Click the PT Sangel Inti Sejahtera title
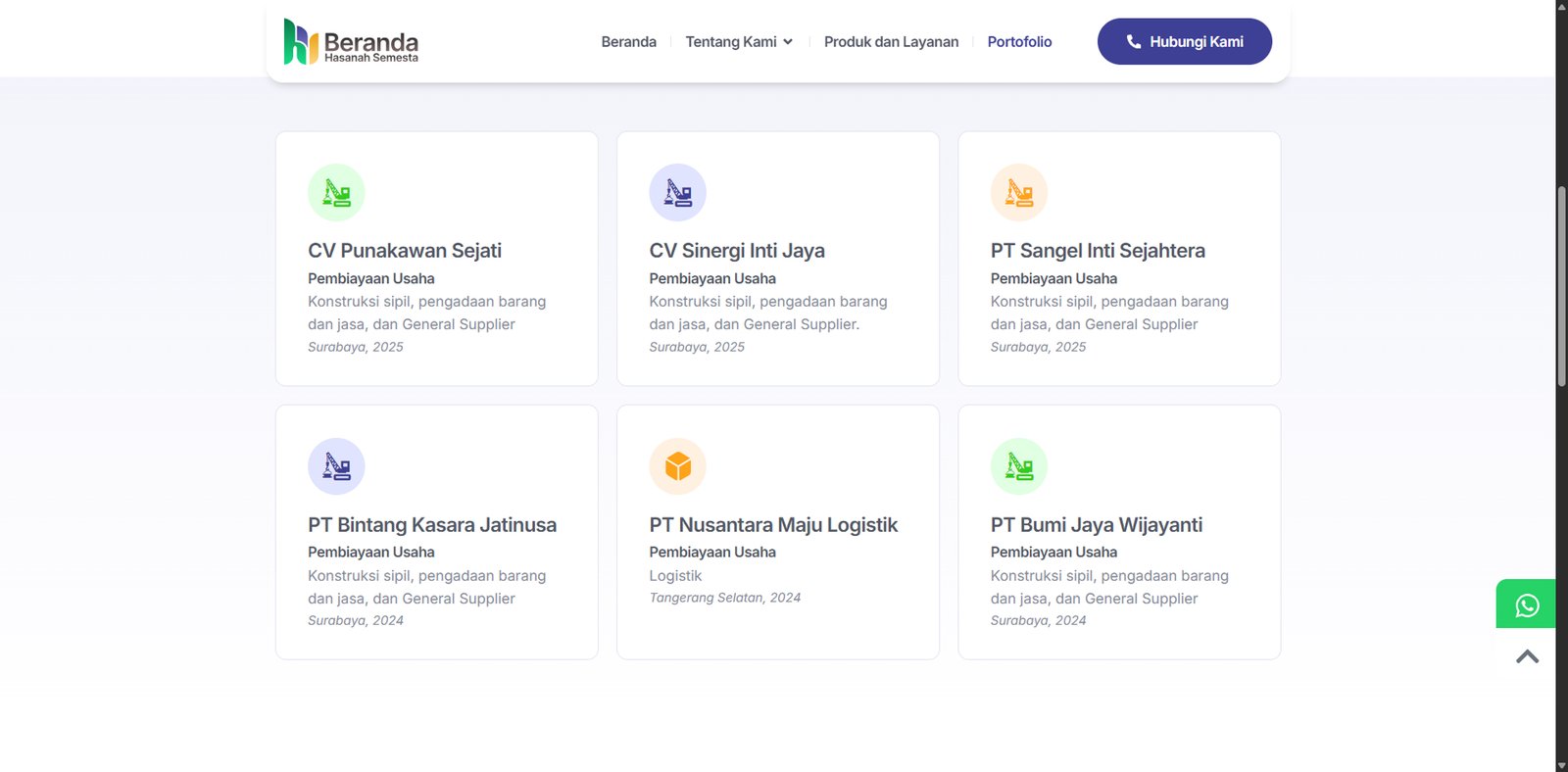The height and width of the screenshot is (772, 1568). pos(1098,251)
